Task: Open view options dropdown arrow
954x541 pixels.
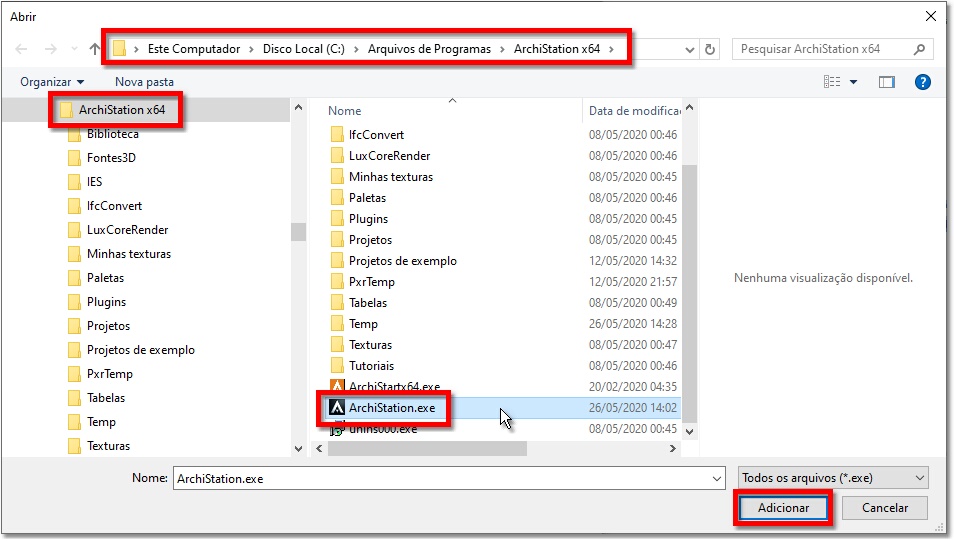Action: point(853,82)
